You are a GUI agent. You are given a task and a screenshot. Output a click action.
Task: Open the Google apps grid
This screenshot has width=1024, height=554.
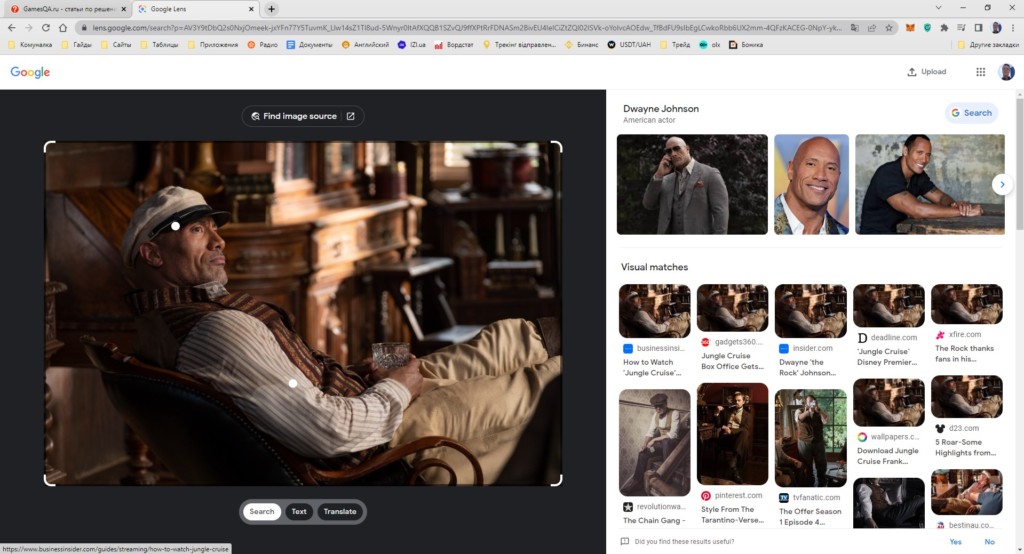coord(980,72)
